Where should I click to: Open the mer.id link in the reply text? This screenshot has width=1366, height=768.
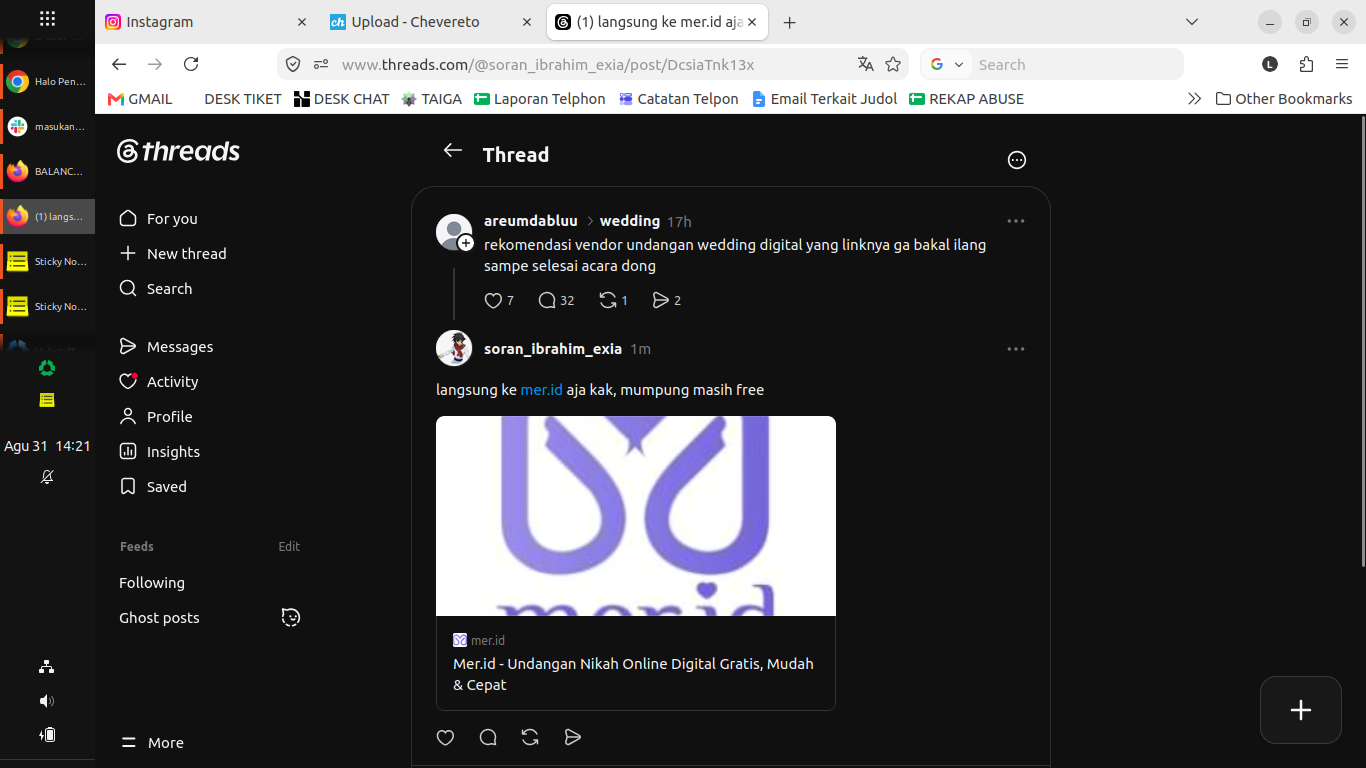541,390
